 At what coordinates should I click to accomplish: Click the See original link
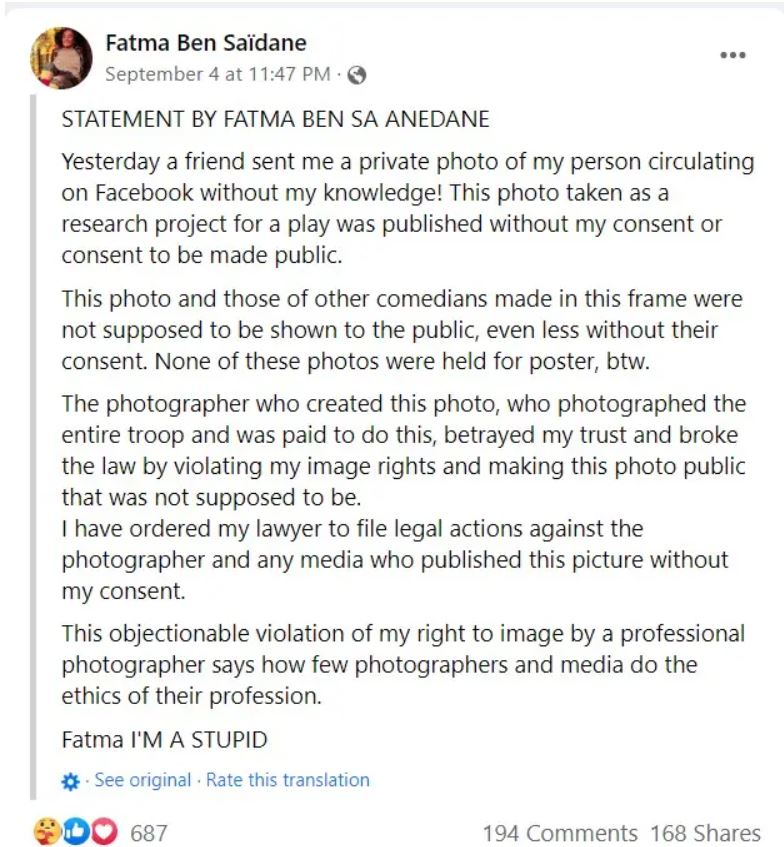[142, 780]
